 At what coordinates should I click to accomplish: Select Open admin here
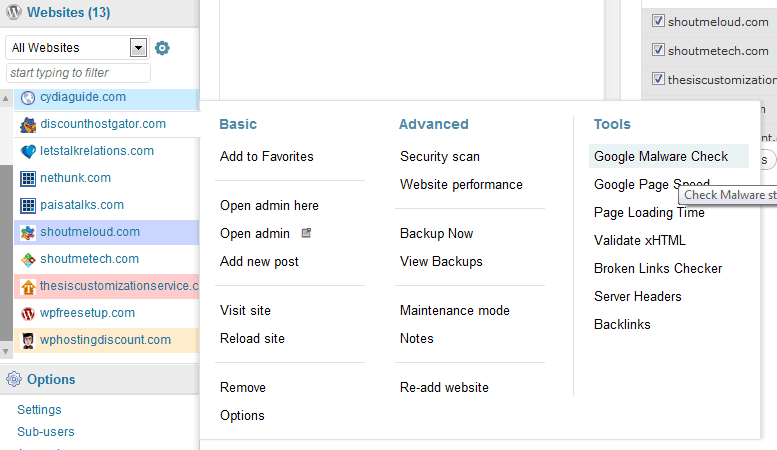269,206
